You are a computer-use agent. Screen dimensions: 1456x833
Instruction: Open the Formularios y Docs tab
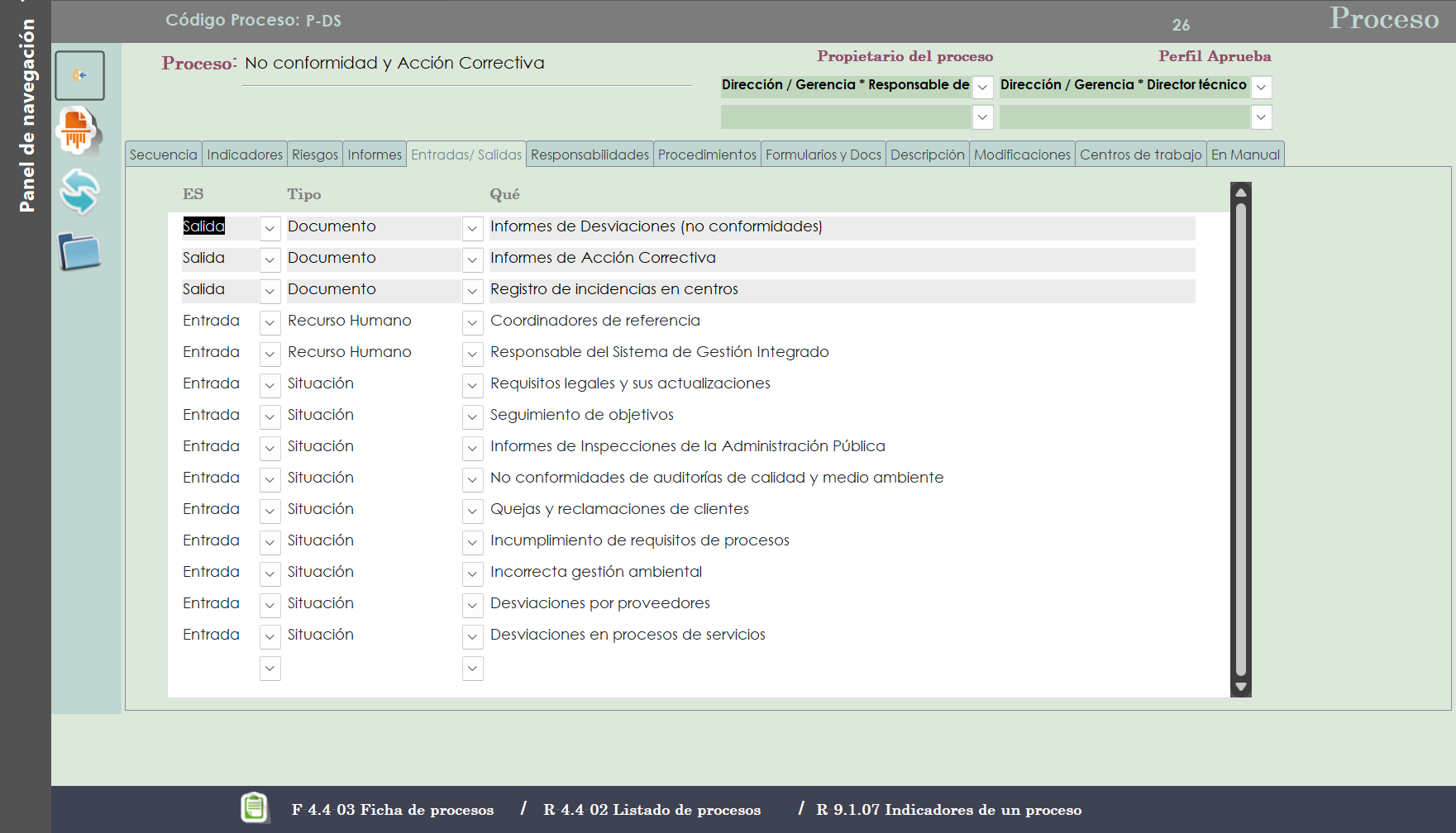(823, 155)
